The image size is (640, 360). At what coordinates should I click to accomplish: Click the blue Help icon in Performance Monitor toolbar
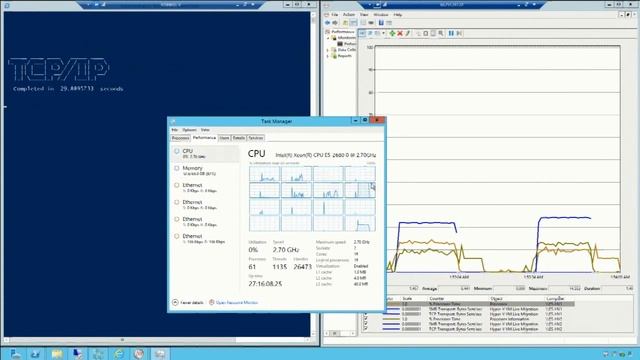coord(381,23)
